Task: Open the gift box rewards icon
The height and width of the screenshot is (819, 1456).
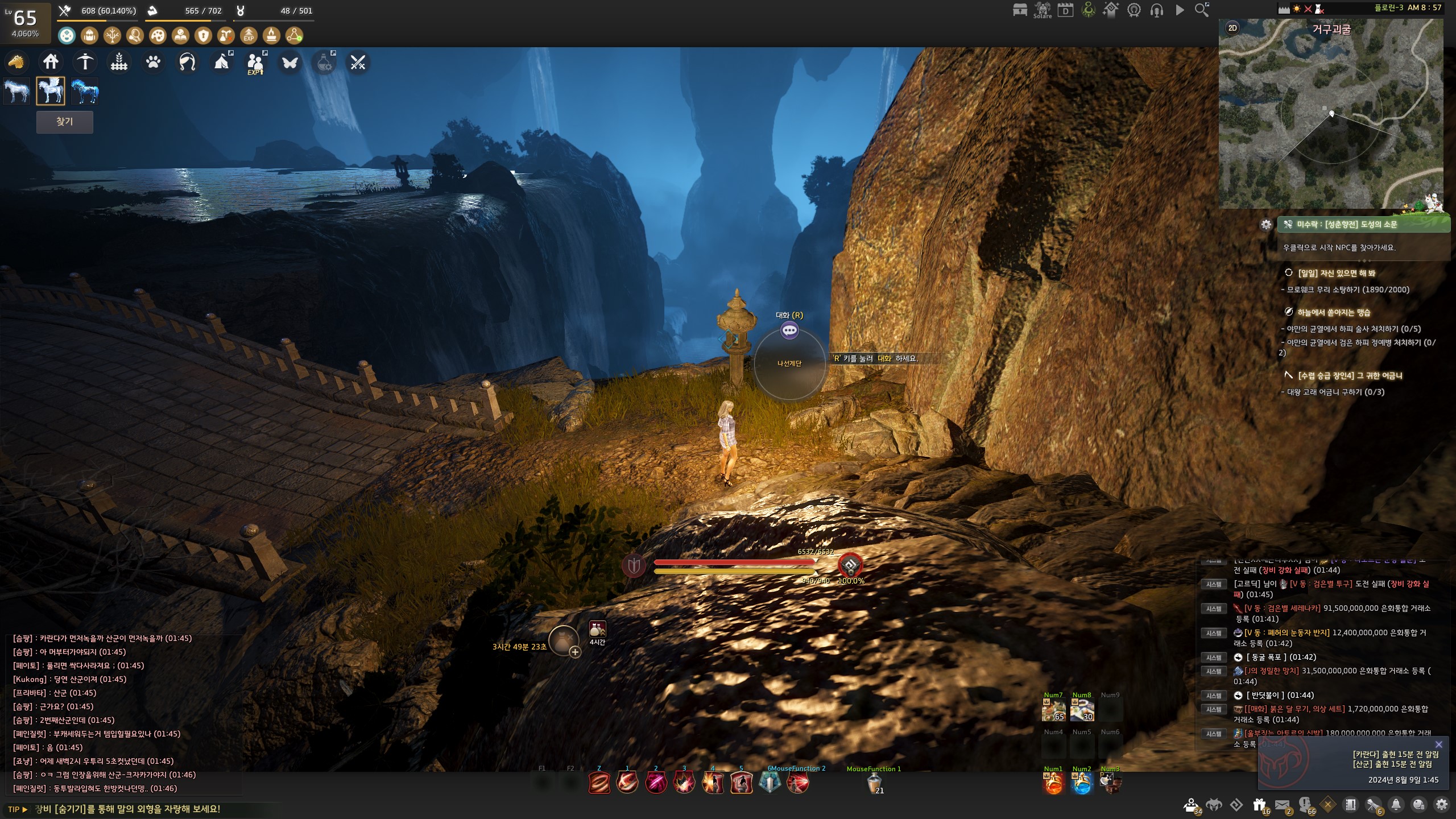Action: (1259, 805)
